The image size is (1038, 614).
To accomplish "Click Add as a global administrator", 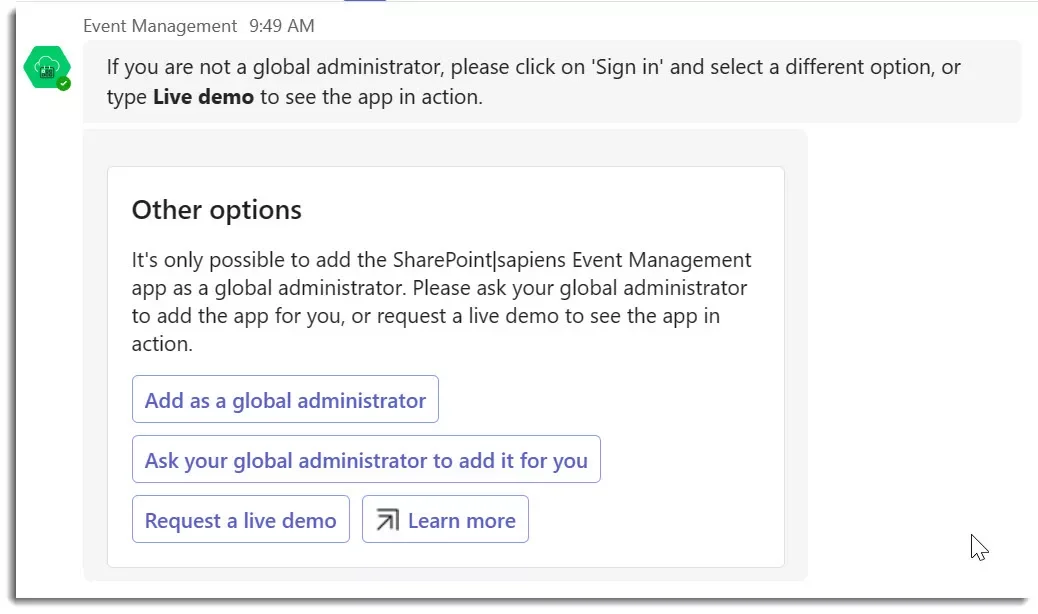I will [x=285, y=400].
